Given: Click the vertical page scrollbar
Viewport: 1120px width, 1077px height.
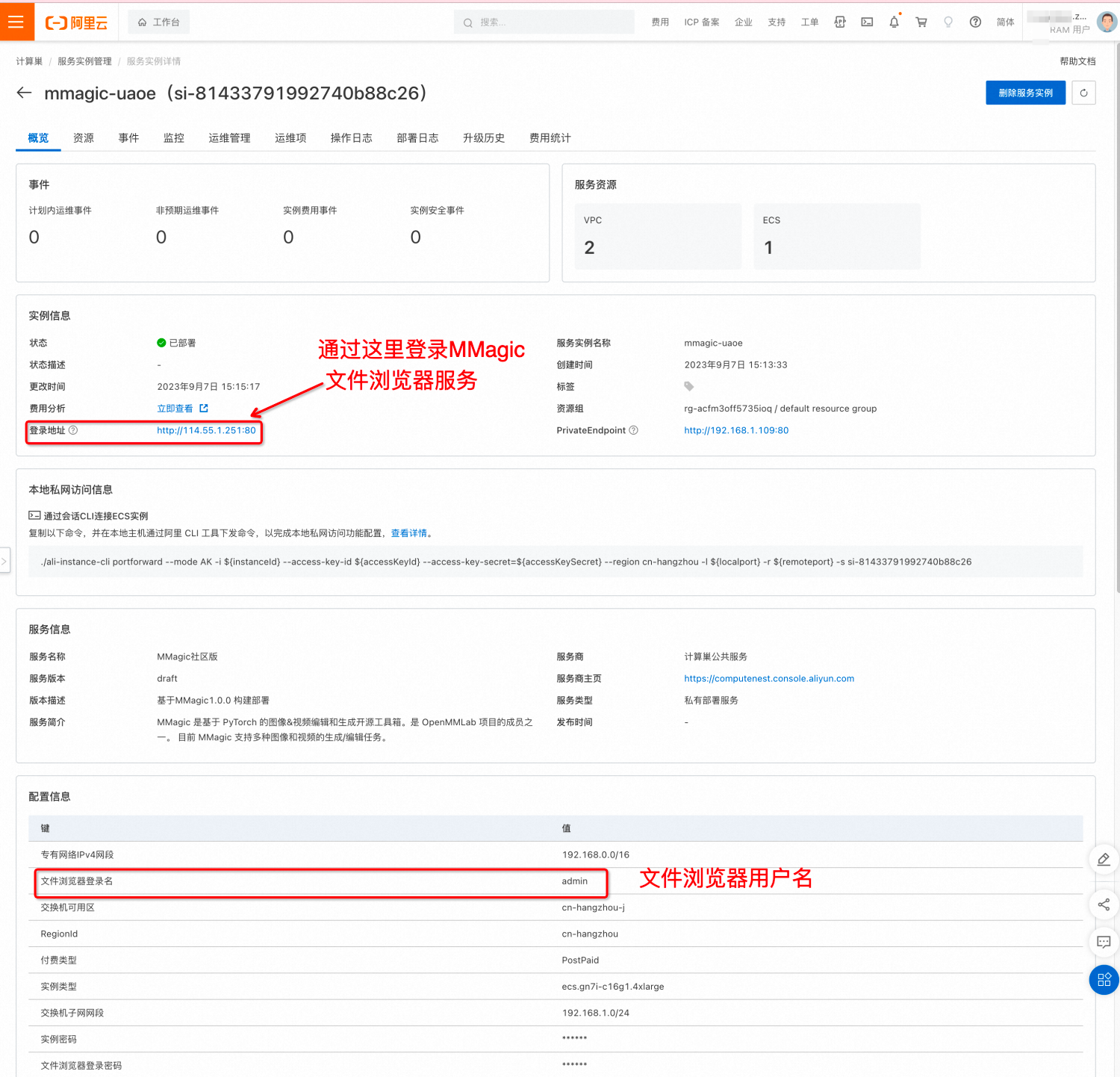Looking at the screenshot, I should click(x=1117, y=317).
